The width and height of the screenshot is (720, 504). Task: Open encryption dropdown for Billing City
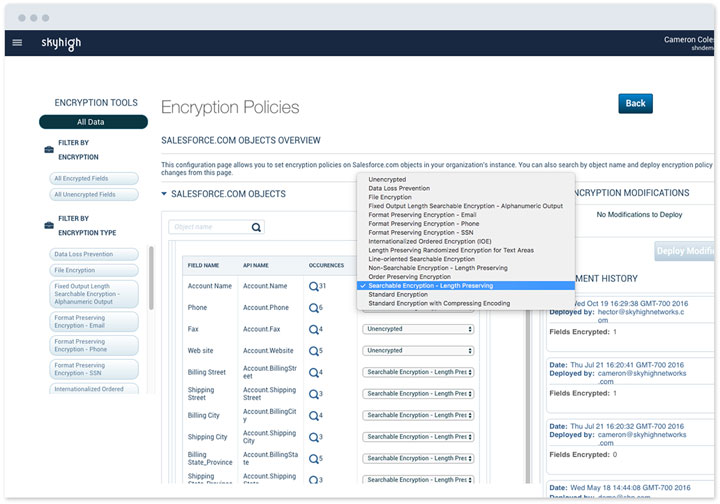(418, 415)
